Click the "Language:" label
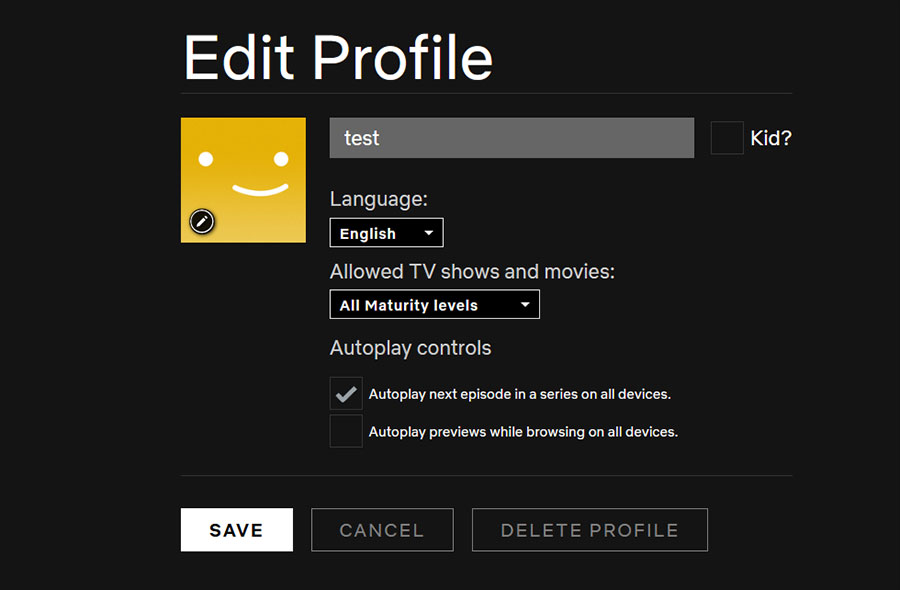Viewport: 900px width, 590px height. click(x=378, y=199)
